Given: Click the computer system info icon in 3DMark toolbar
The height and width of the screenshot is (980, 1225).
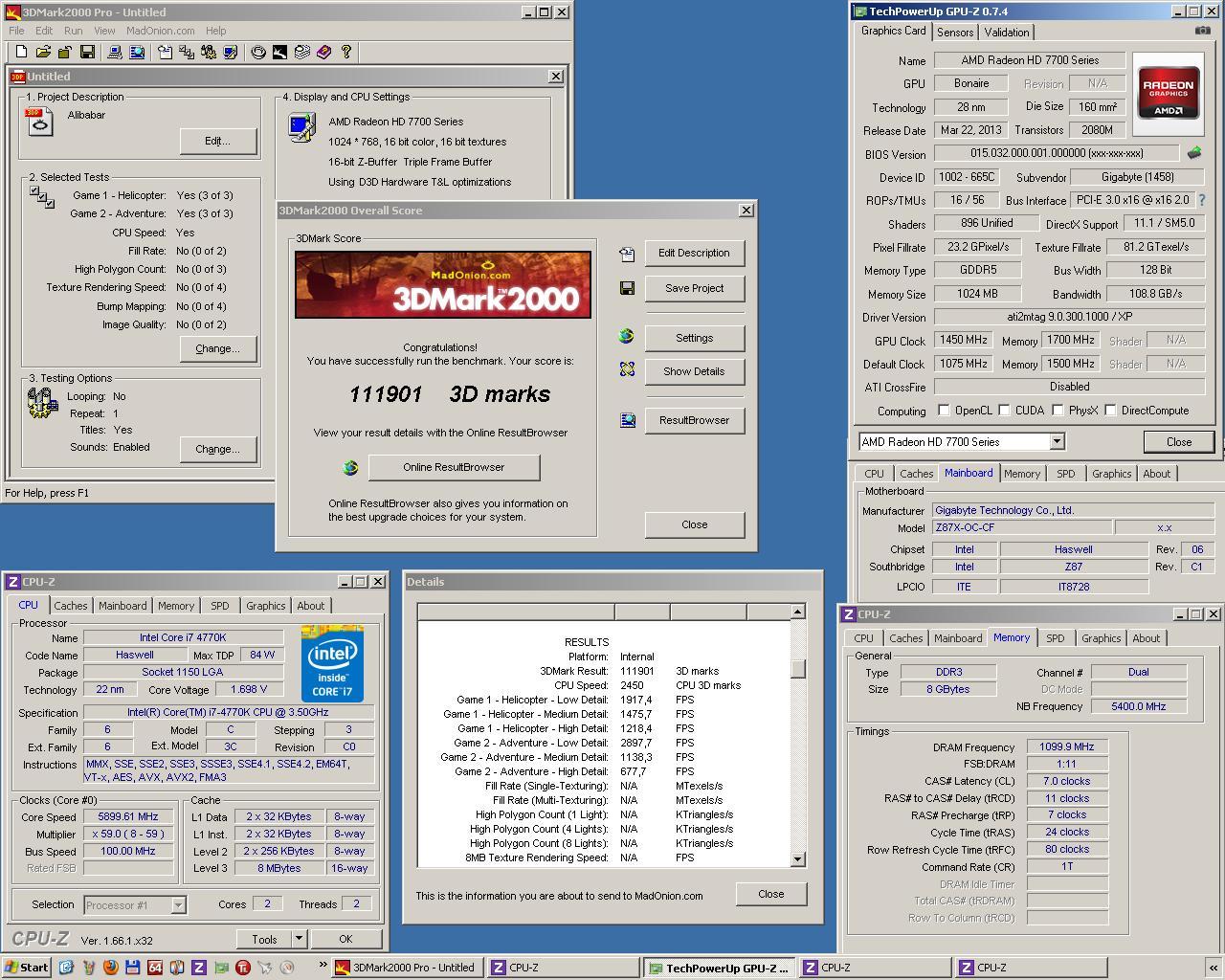Looking at the screenshot, I should (114, 53).
